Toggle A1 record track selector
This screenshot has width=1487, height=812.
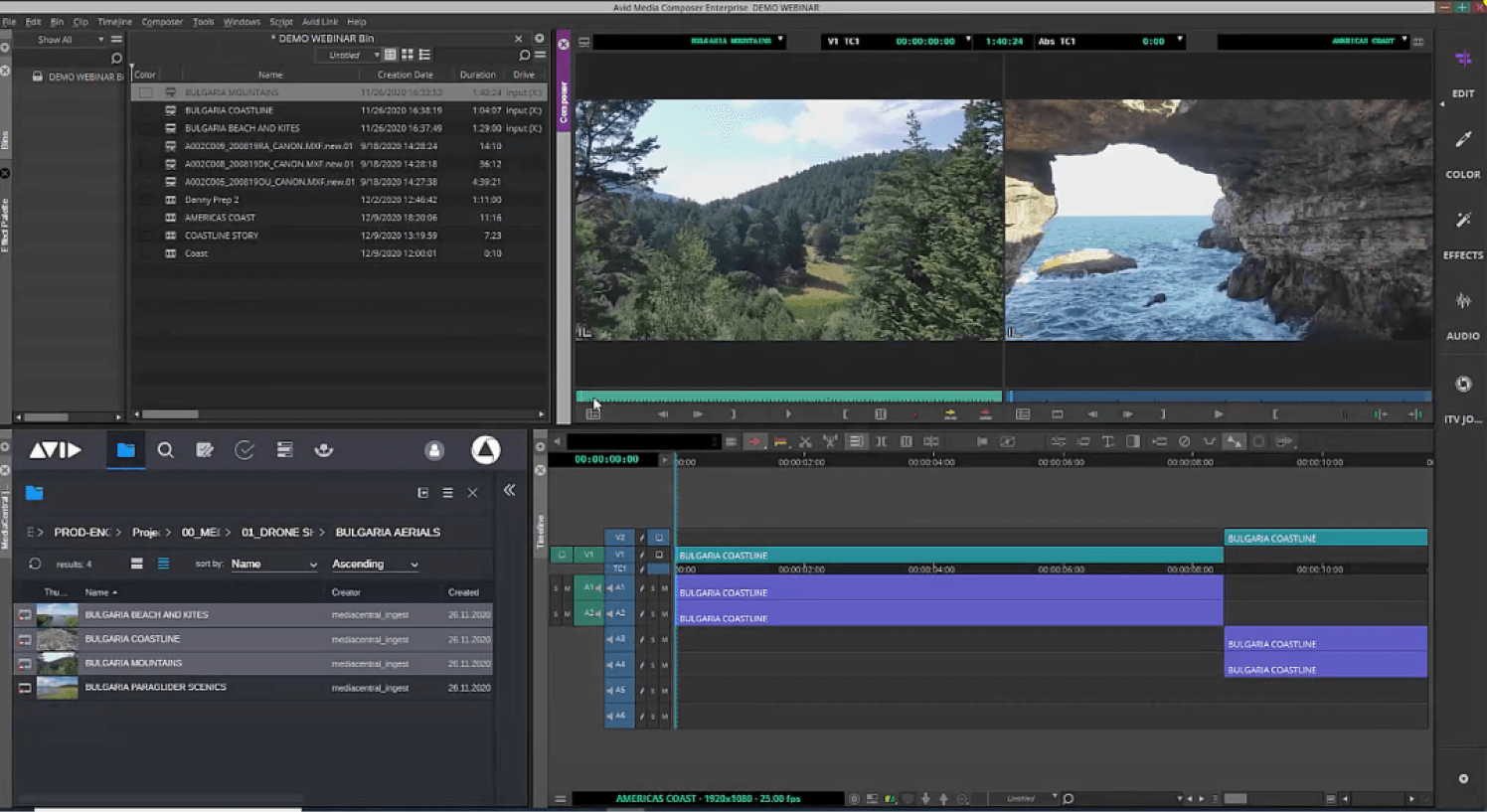pos(619,587)
